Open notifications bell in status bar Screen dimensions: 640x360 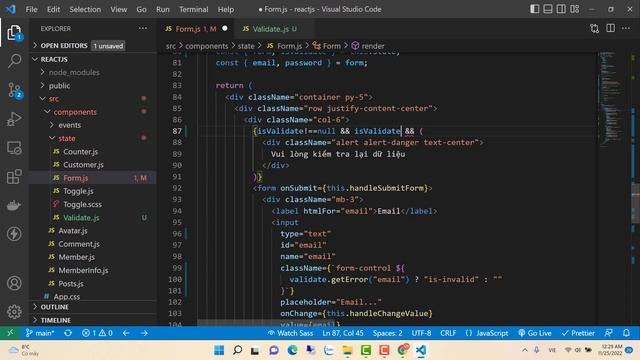click(x=626, y=333)
